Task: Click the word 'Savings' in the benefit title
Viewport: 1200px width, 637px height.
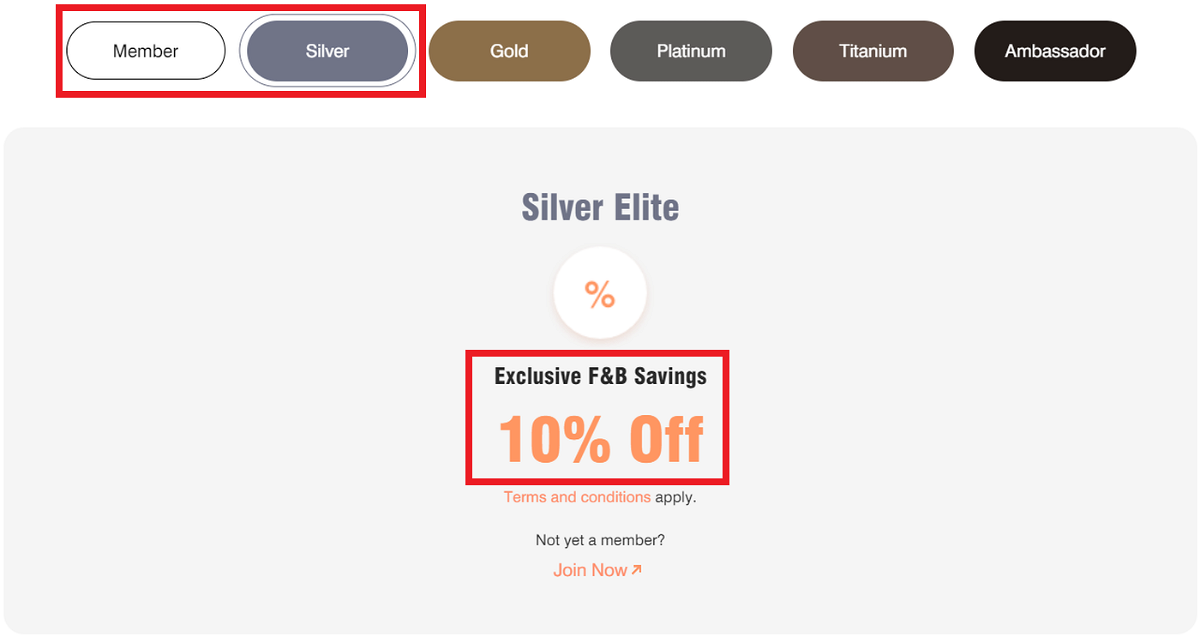Action: pos(670,376)
